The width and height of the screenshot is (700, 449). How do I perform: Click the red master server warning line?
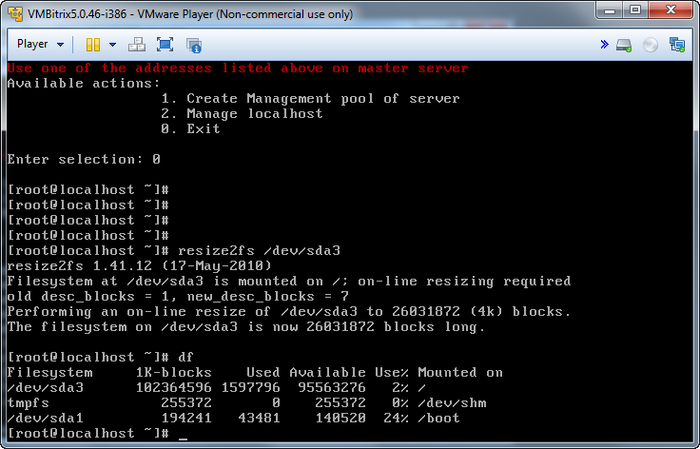[238, 68]
